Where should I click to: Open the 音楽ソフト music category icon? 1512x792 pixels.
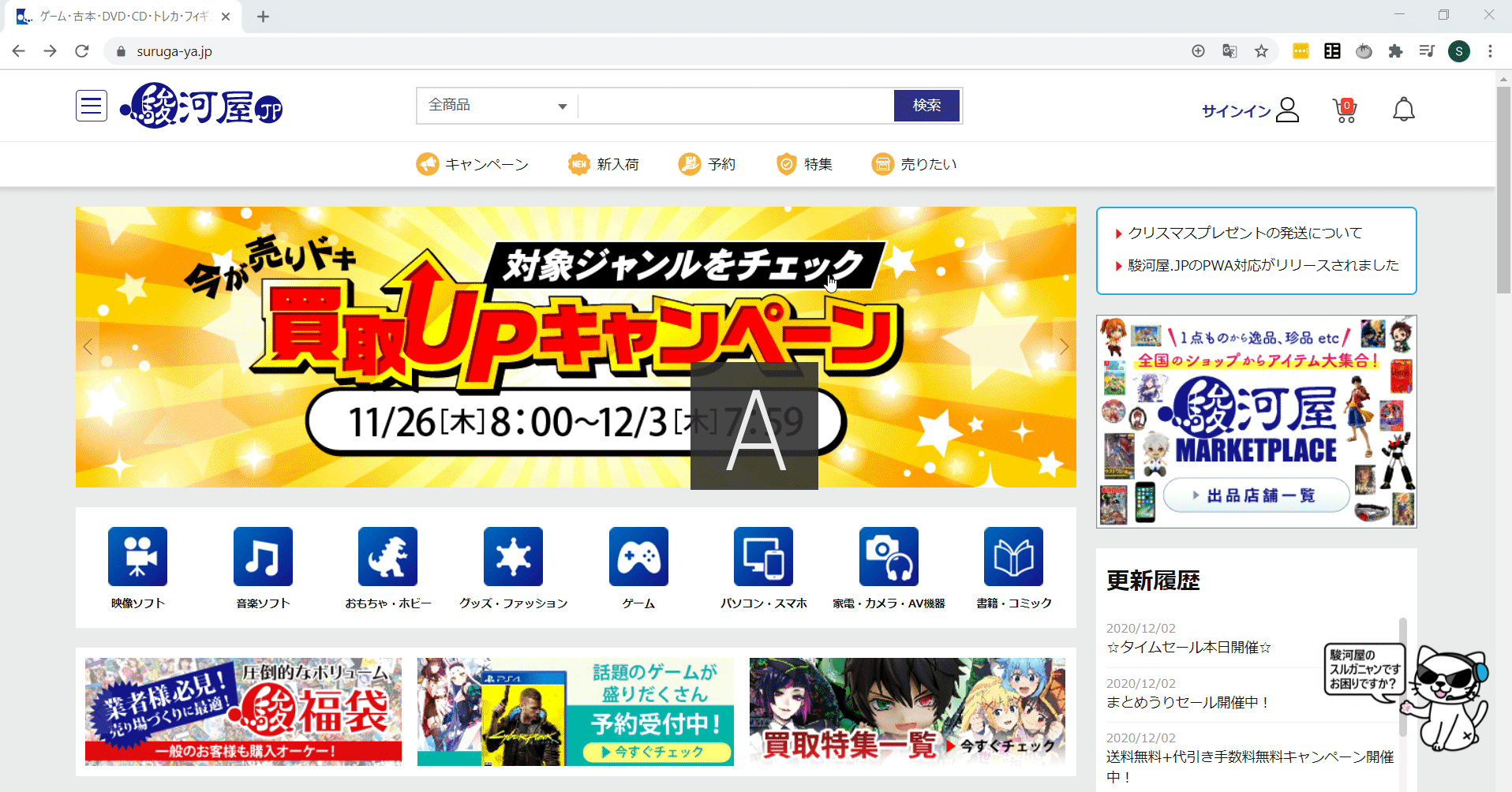263,557
